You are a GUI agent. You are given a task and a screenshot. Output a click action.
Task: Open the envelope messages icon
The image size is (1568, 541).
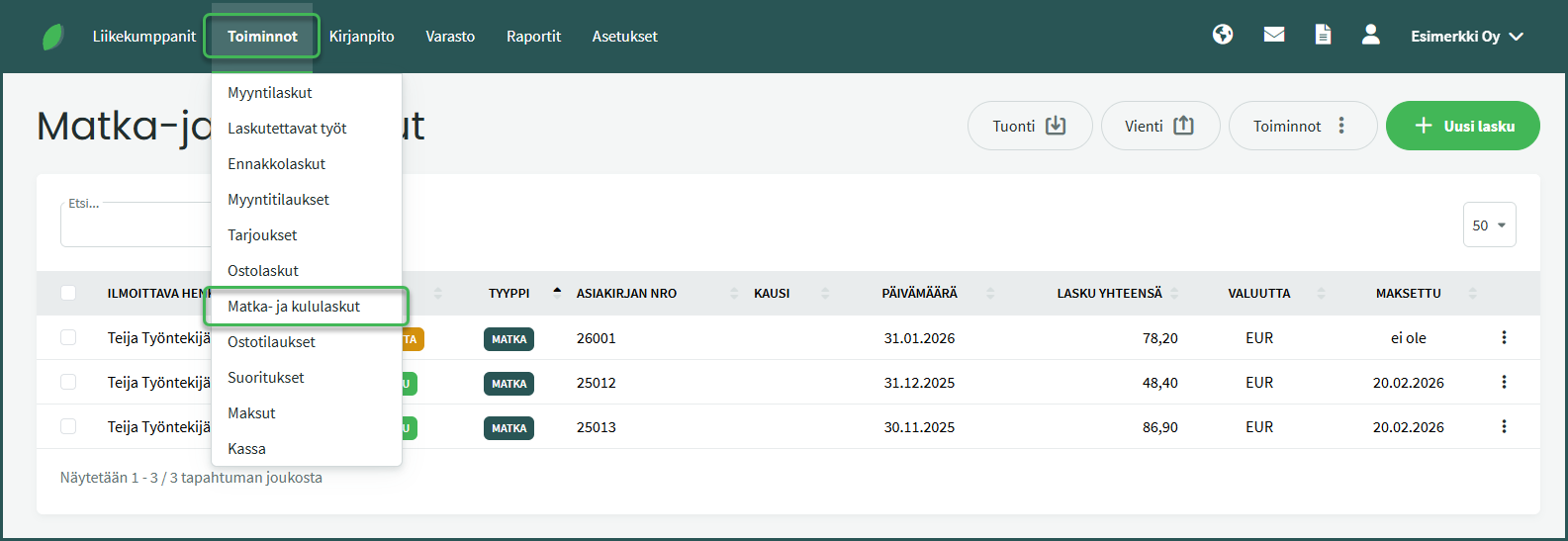(1274, 36)
